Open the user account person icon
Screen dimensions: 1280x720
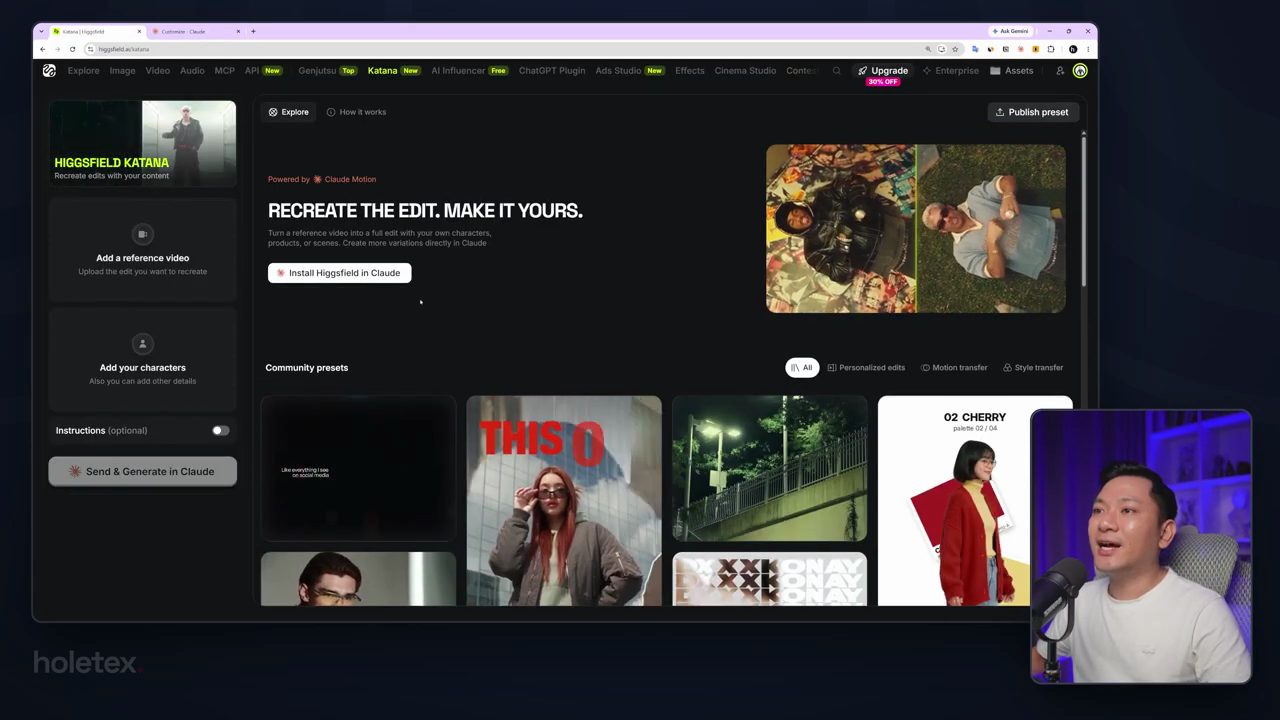(x=1060, y=71)
